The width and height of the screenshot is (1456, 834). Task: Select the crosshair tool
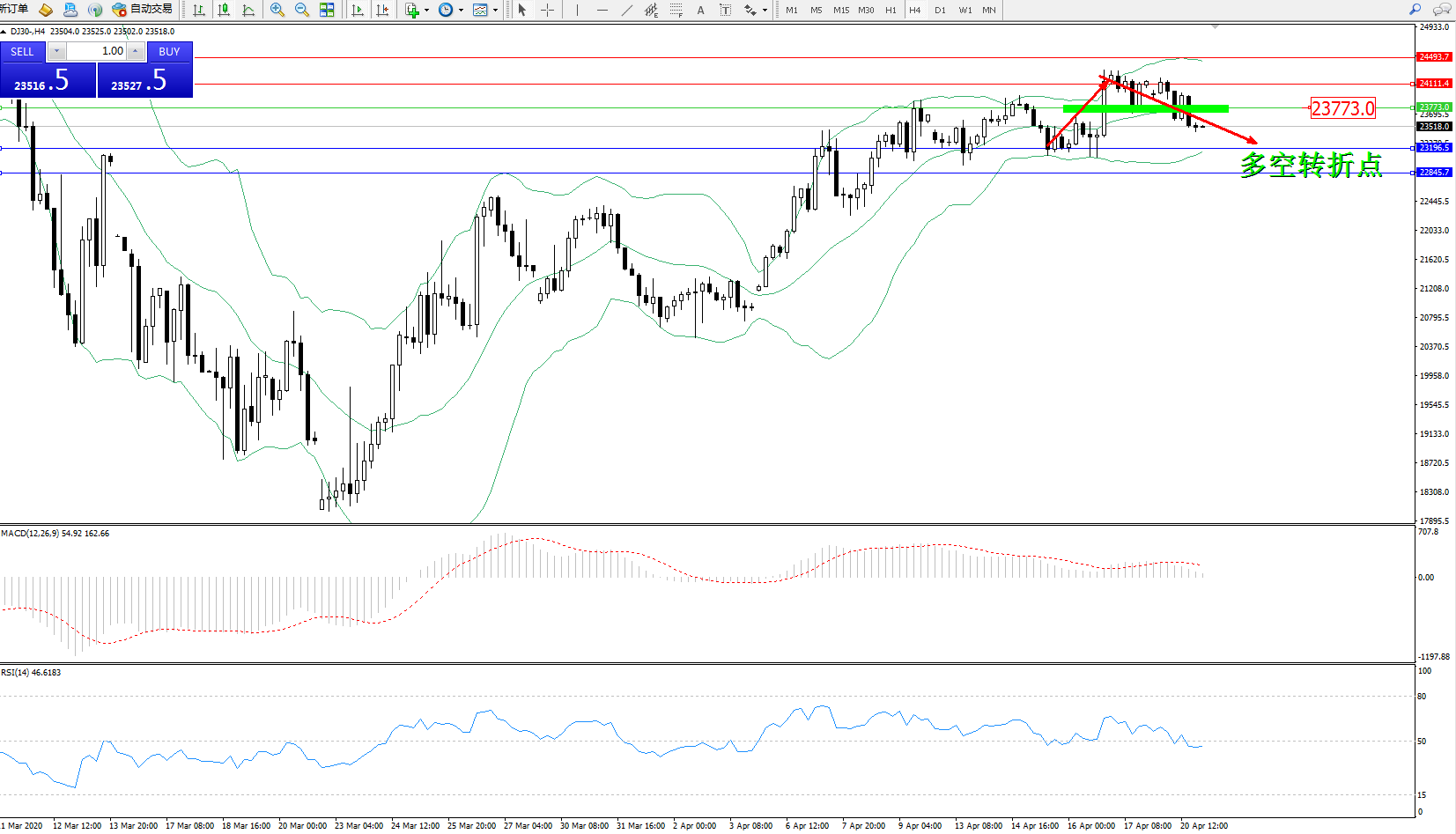click(x=547, y=10)
